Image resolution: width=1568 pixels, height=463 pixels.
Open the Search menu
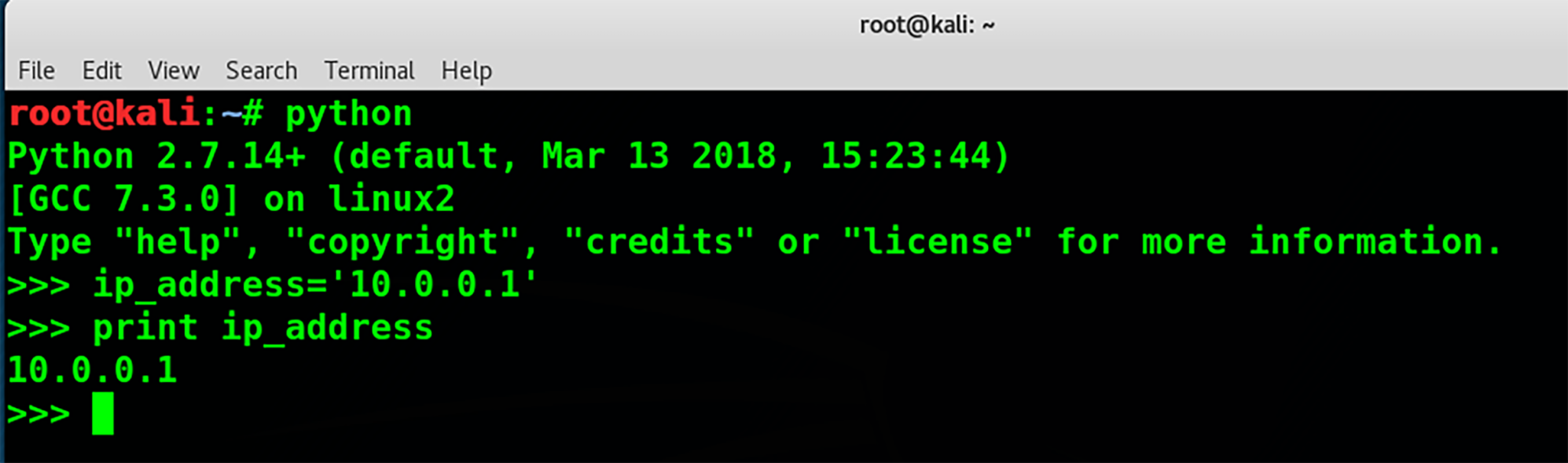(x=262, y=71)
